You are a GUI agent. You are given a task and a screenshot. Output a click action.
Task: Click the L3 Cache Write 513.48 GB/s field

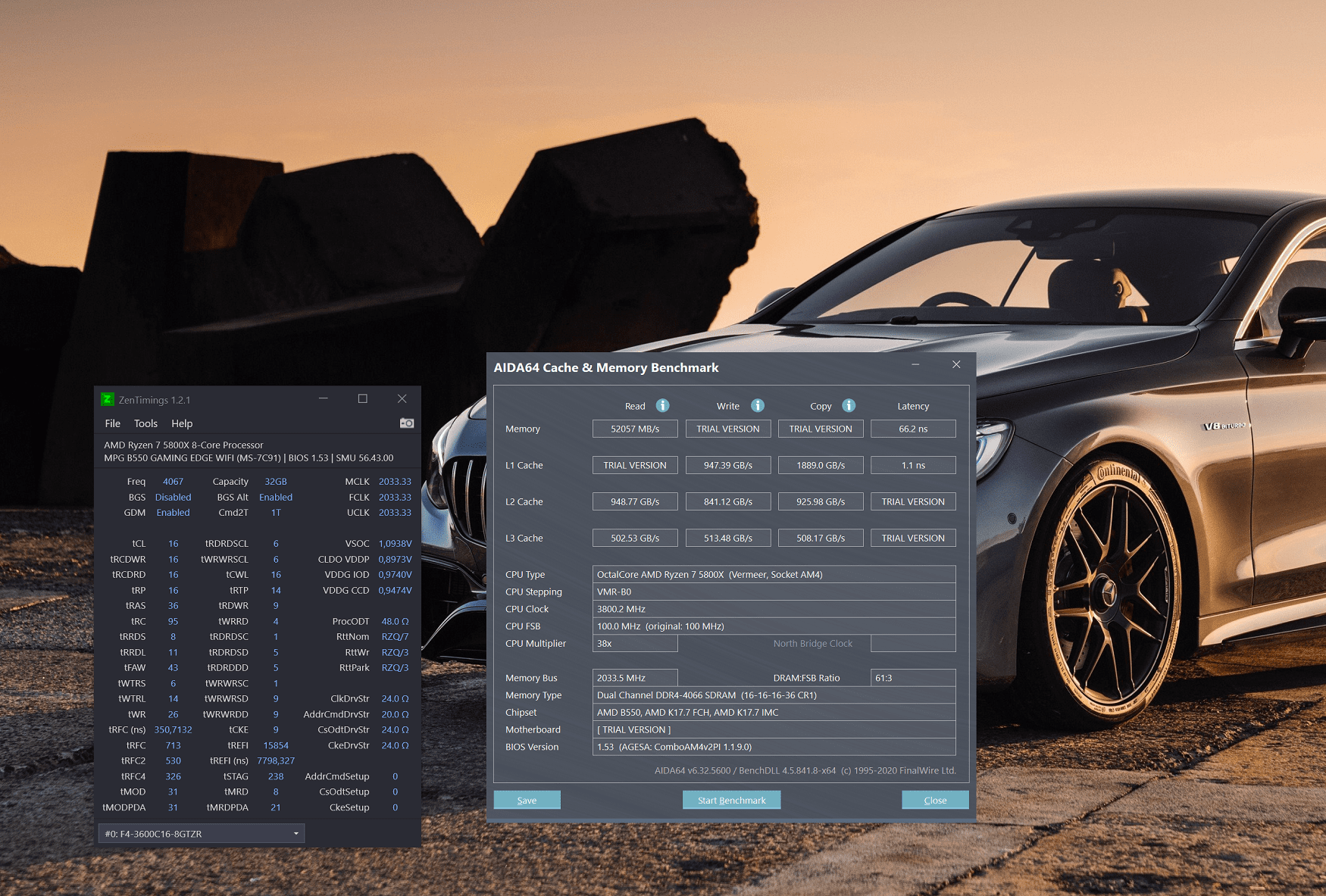pos(728,538)
